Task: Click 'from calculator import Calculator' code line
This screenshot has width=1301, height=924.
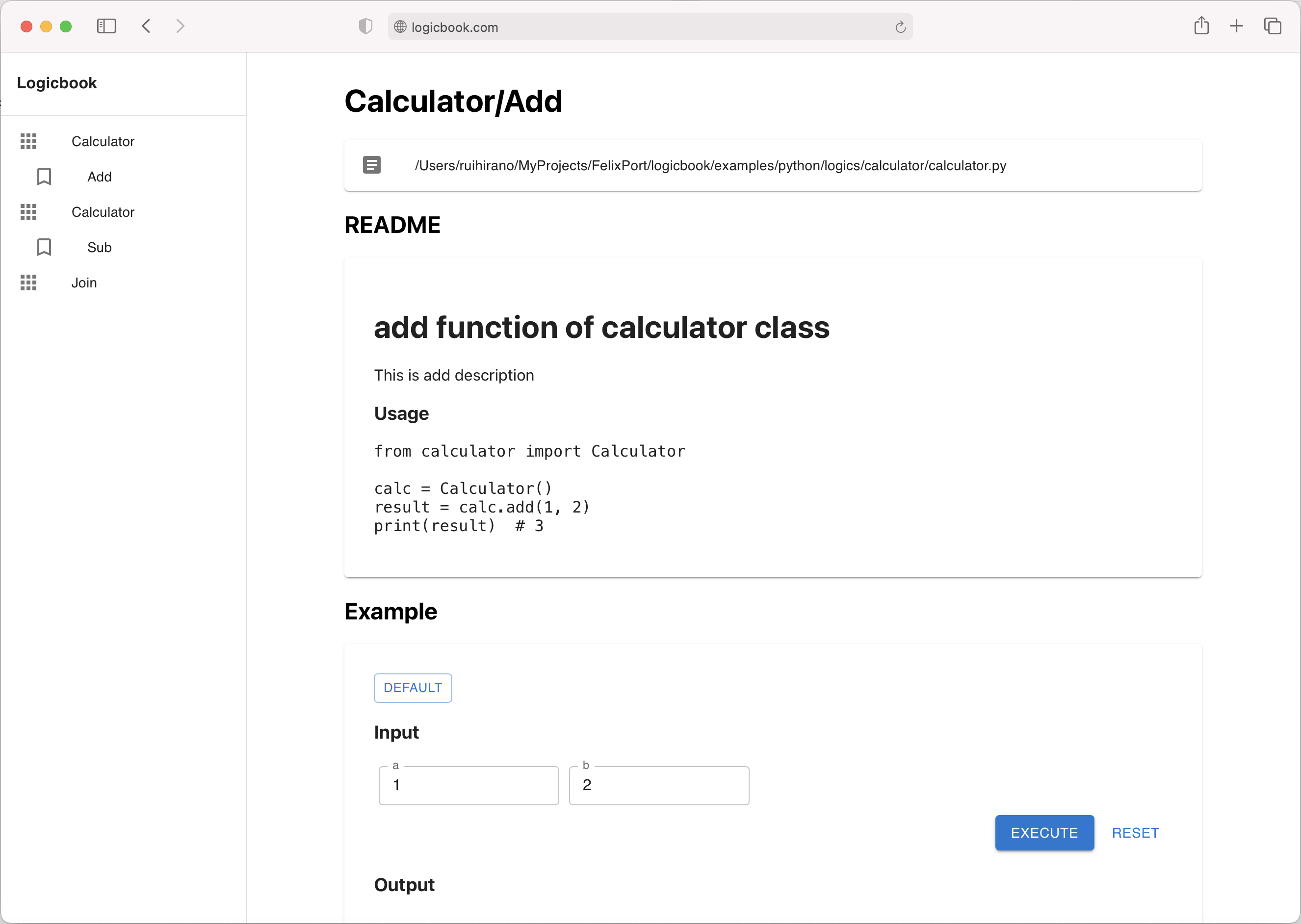Action: point(529,451)
